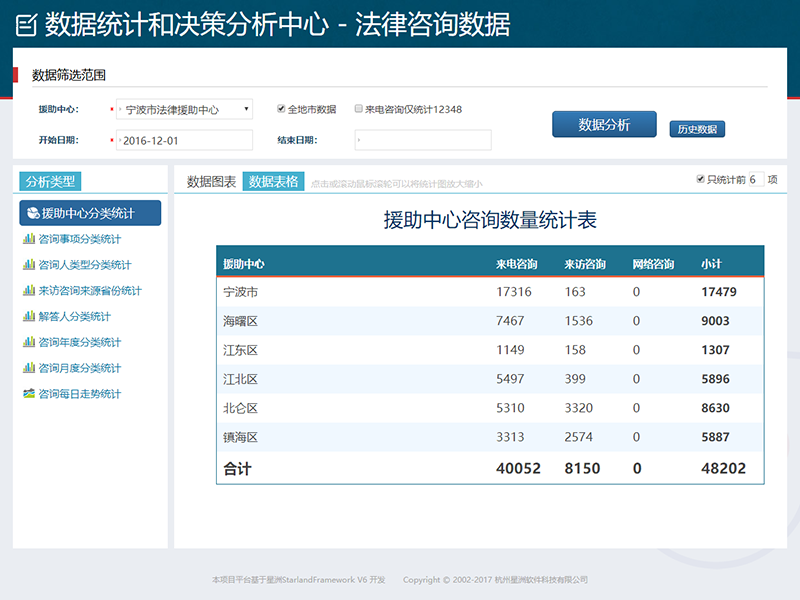Click the value 3320 in 北仑区 row

579,408
